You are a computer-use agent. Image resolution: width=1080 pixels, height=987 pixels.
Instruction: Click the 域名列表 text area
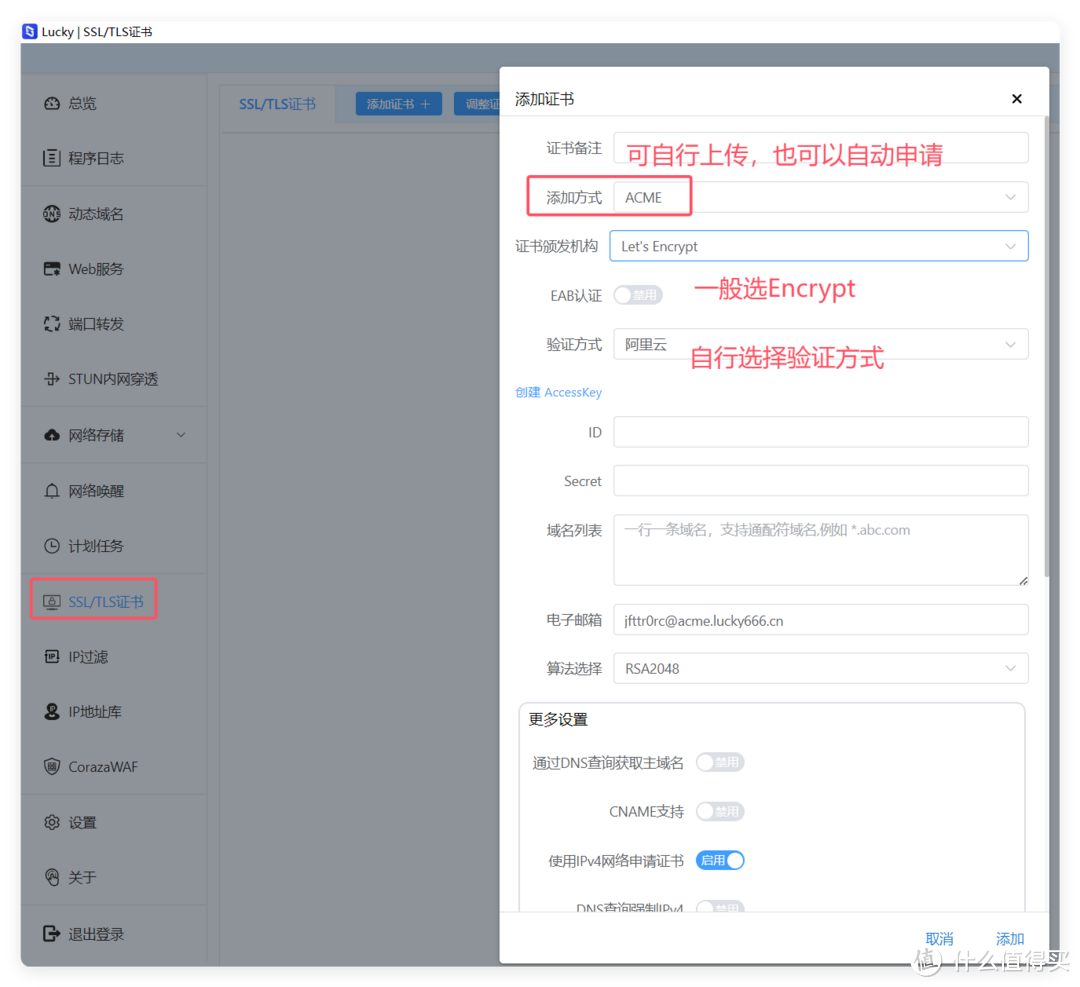point(820,549)
